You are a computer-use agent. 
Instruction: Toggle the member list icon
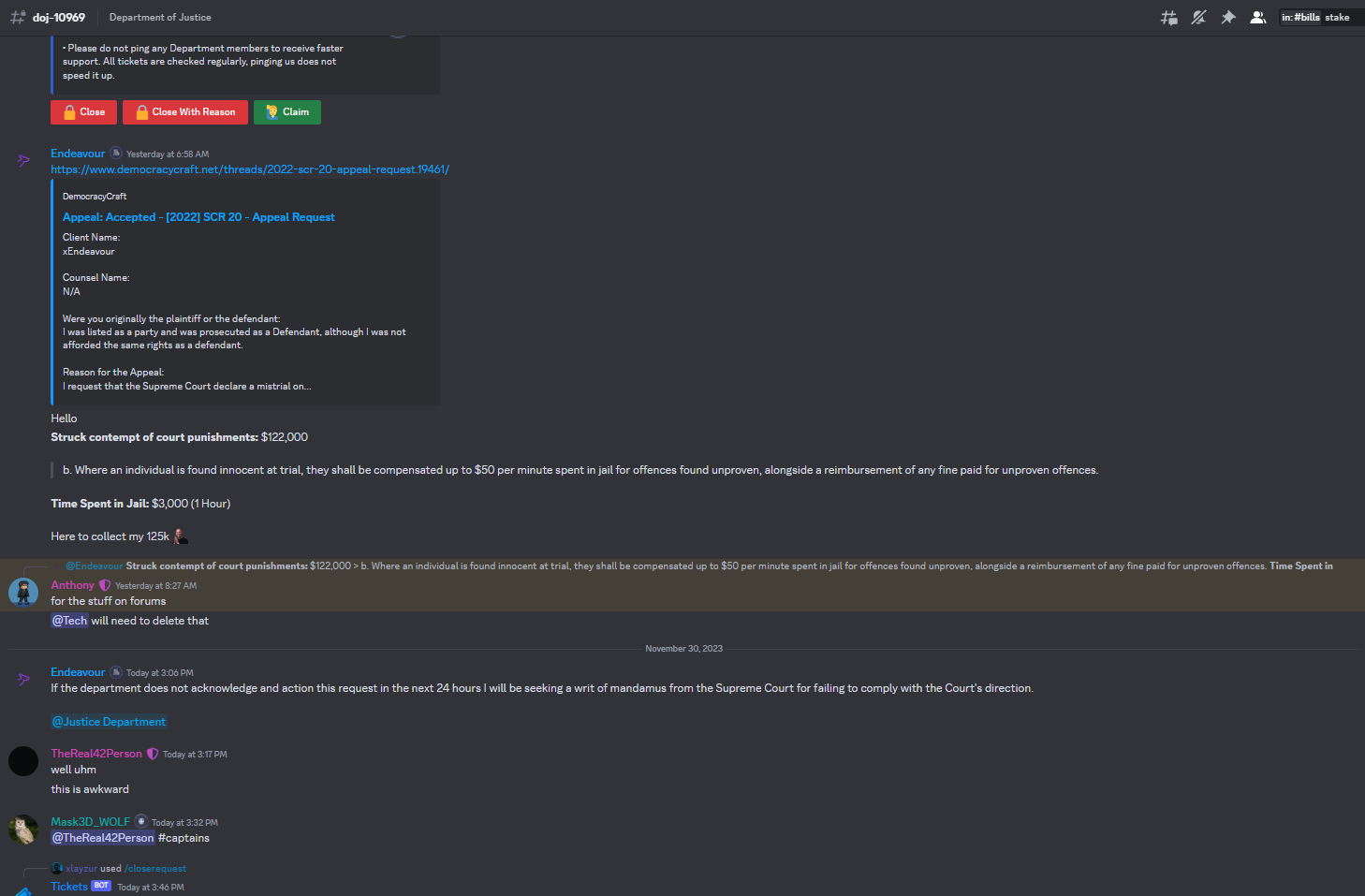tap(1258, 18)
